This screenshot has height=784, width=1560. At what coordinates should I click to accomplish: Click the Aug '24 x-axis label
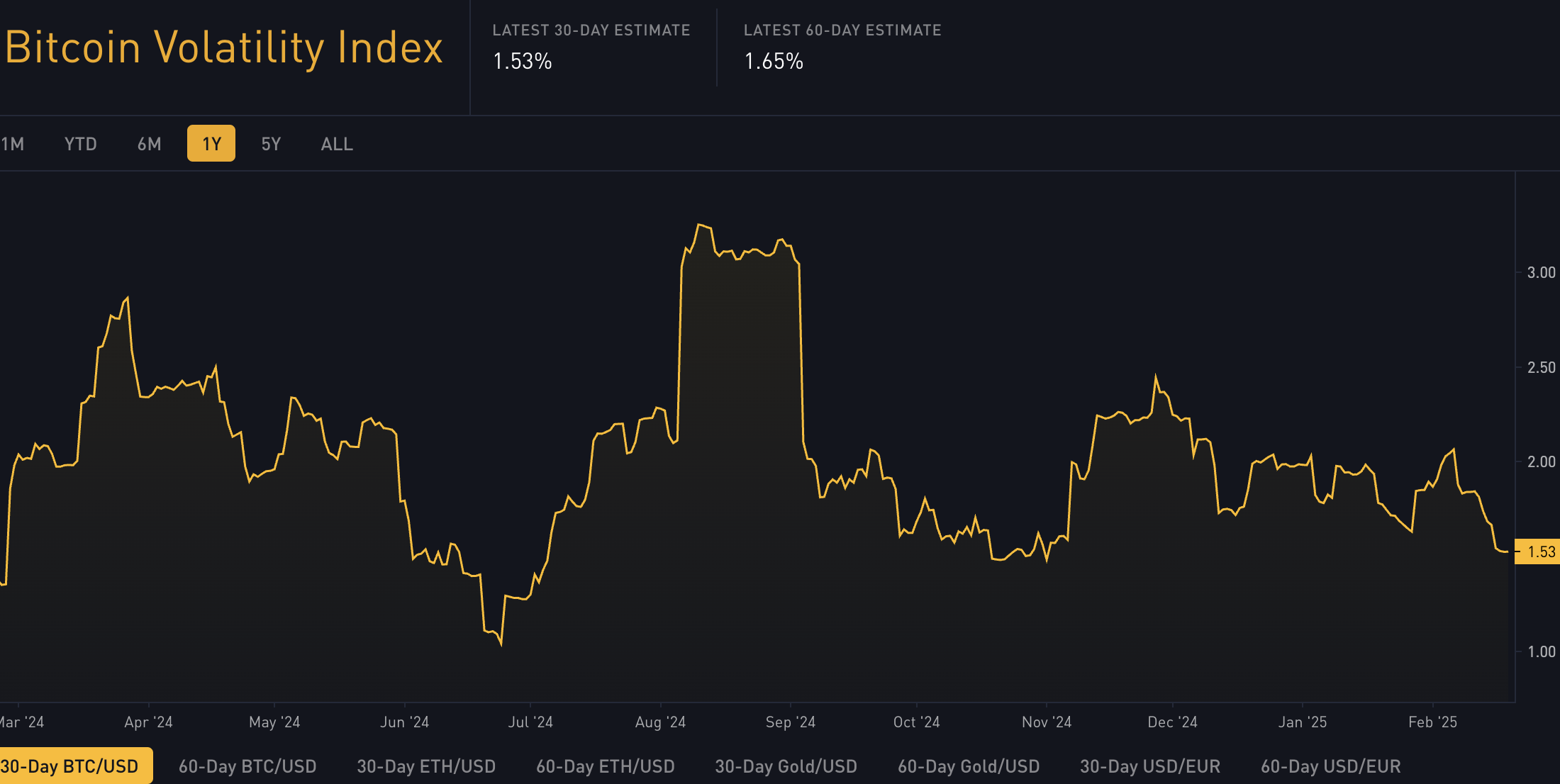coord(660,722)
